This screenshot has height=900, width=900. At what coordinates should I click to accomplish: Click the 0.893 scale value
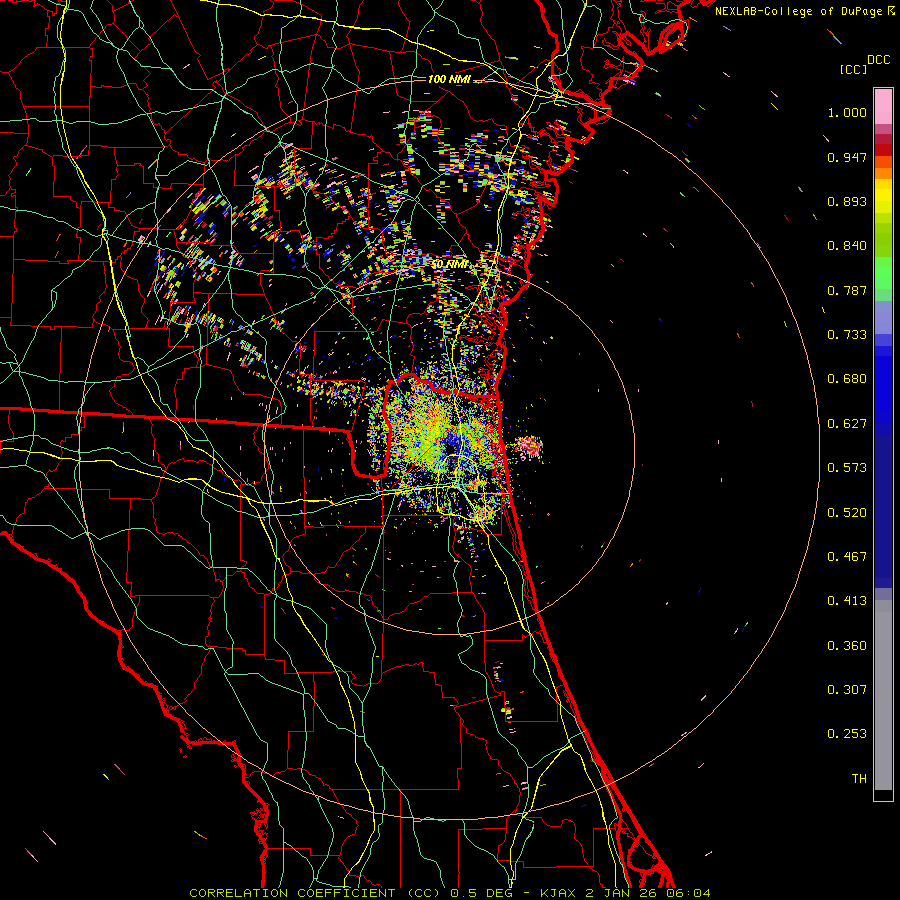[x=847, y=201]
